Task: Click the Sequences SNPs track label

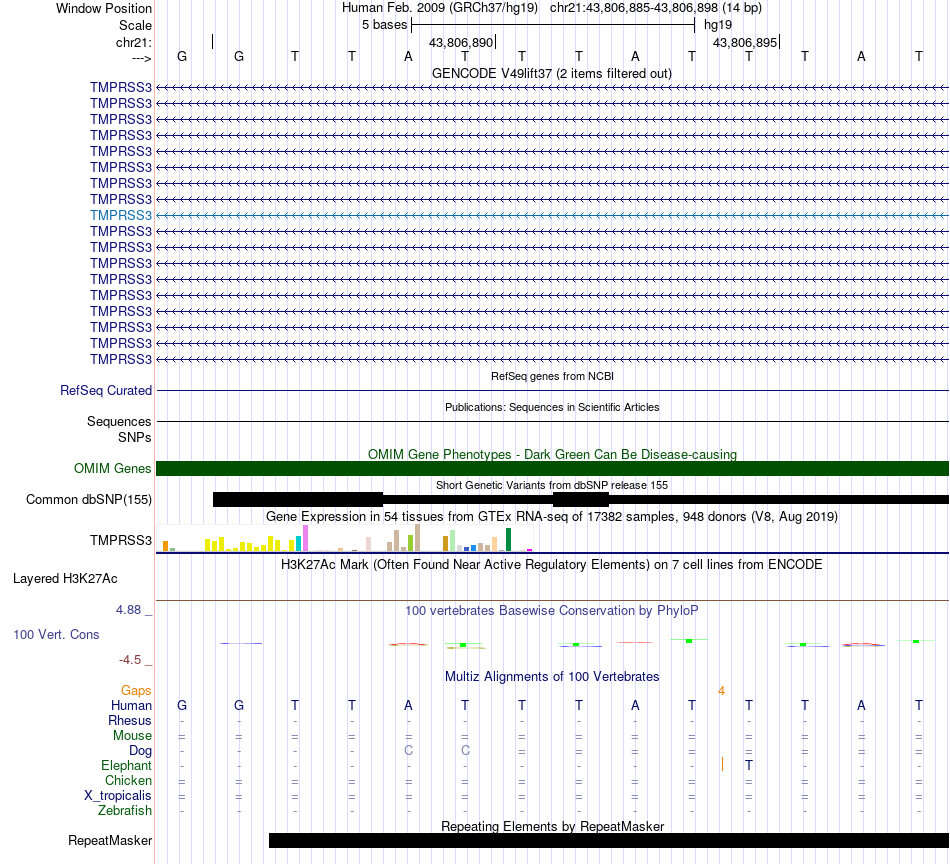Action: click(x=119, y=429)
